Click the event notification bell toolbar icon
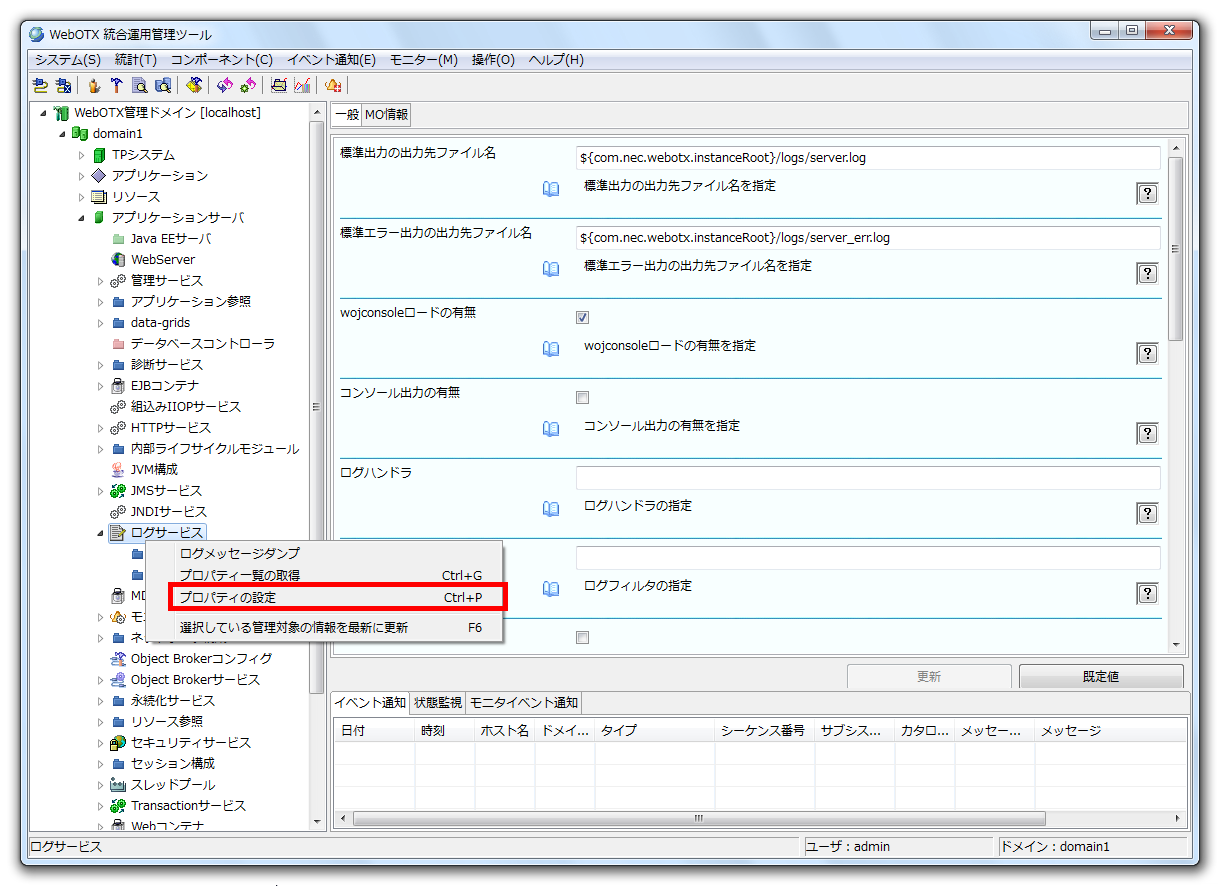Image resolution: width=1220 pixels, height=886 pixels. pos(332,85)
